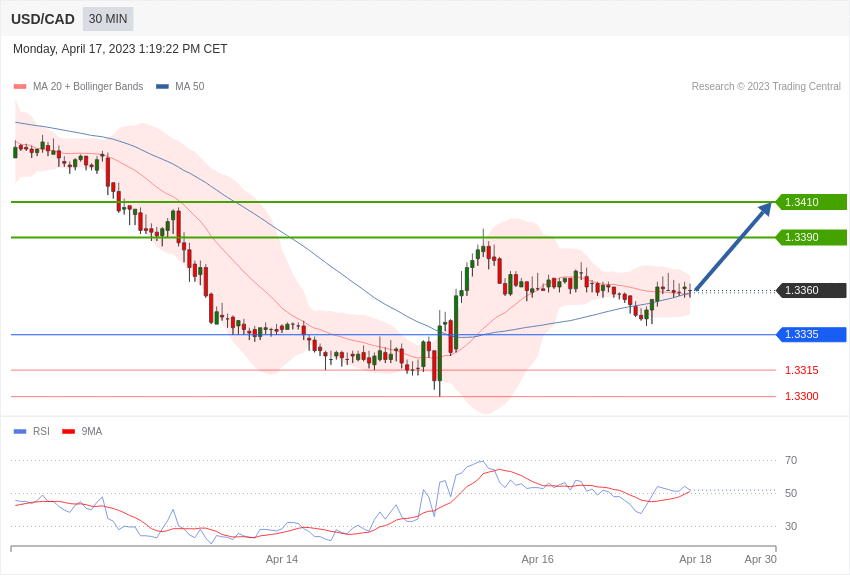Click the red 1.3300 support label
This screenshot has height=576, width=850.
click(x=802, y=396)
